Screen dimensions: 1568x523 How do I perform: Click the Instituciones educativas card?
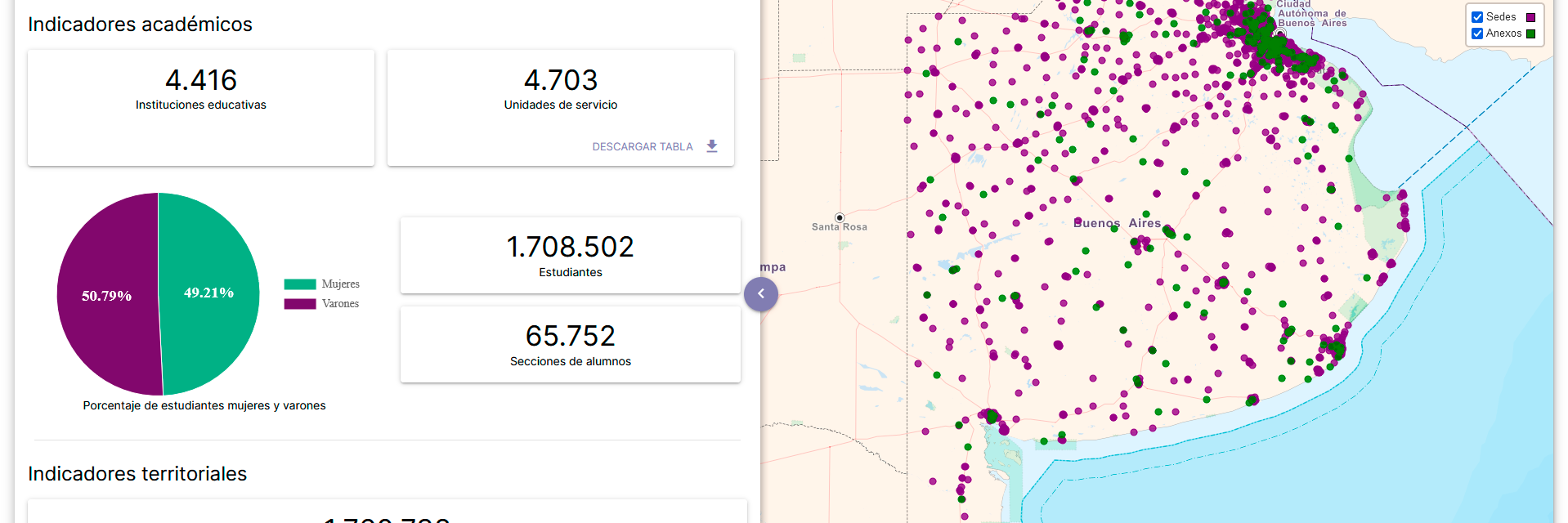[x=201, y=108]
